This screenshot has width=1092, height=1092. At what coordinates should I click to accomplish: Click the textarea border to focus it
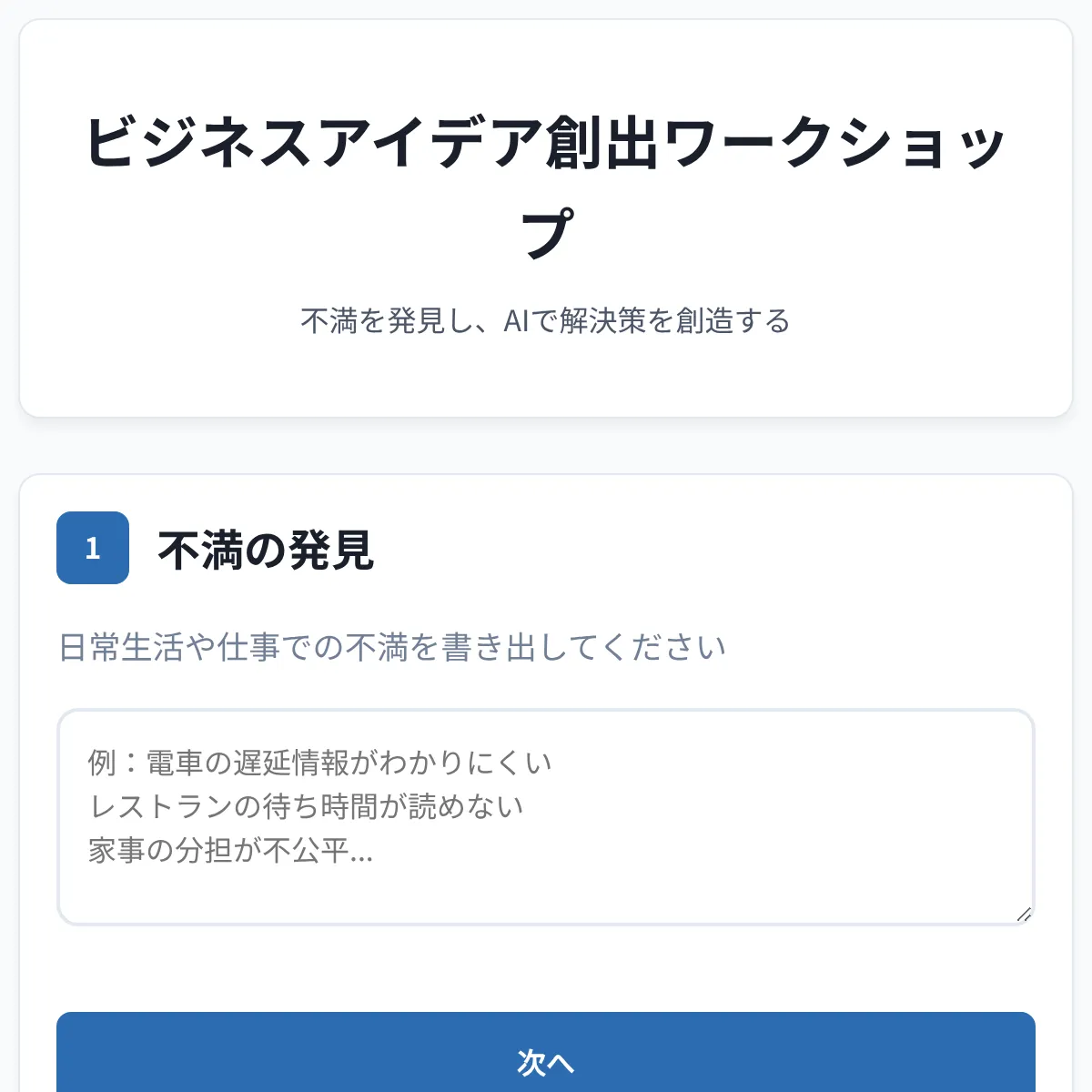545,713
